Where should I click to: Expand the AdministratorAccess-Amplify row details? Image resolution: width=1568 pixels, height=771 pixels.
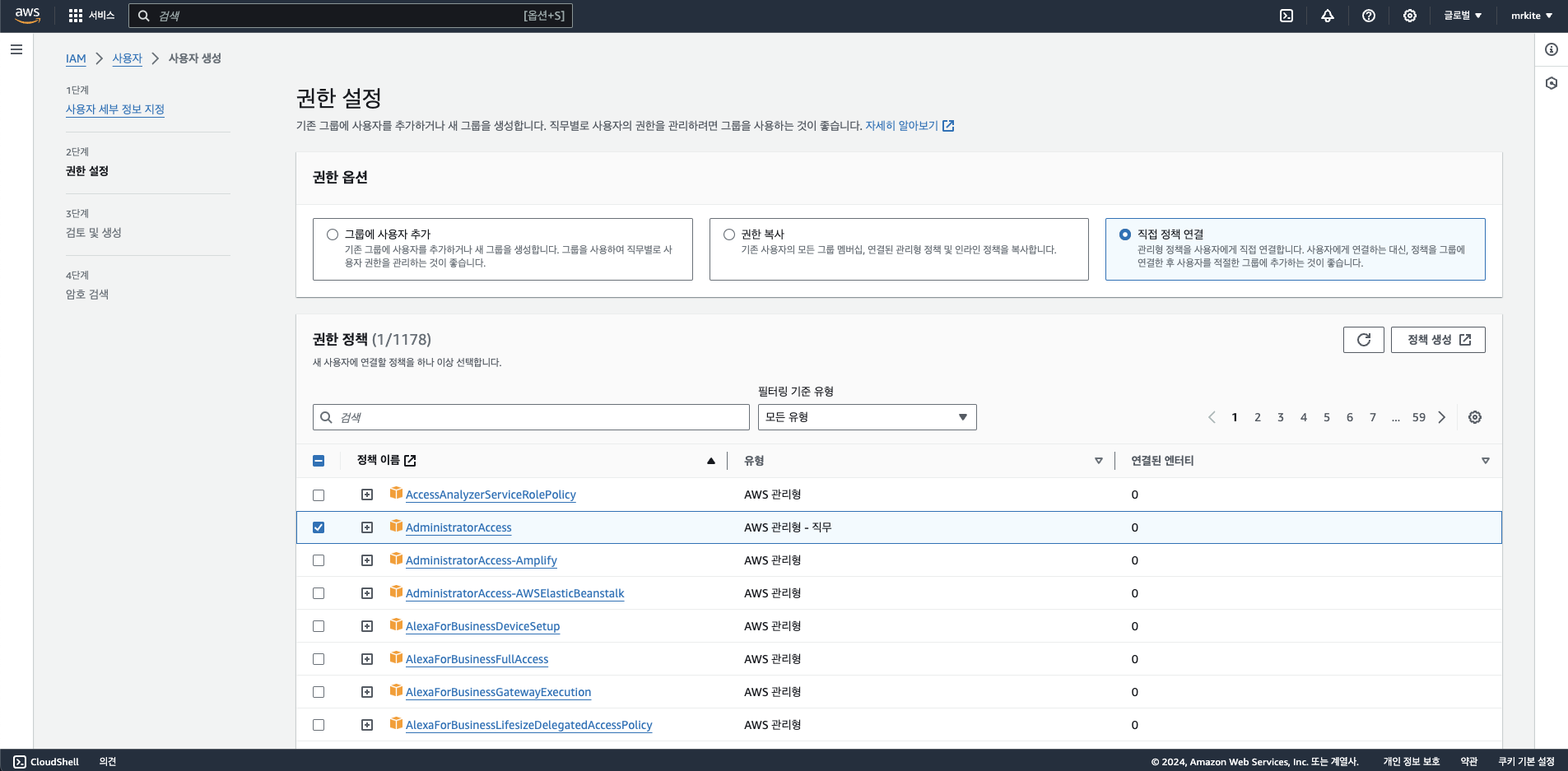pyautogui.click(x=367, y=560)
